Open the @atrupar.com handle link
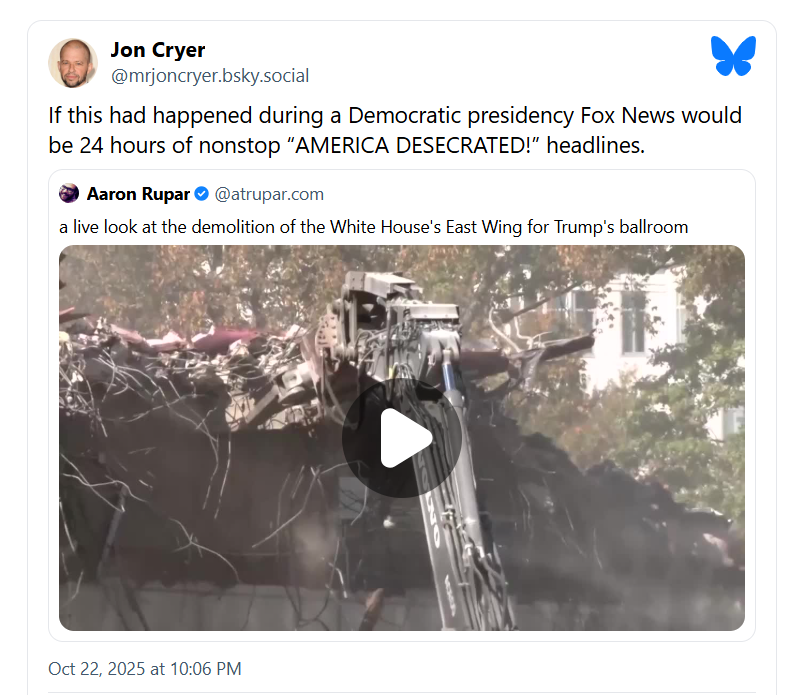Image resolution: width=786 pixels, height=695 pixels. [269, 194]
